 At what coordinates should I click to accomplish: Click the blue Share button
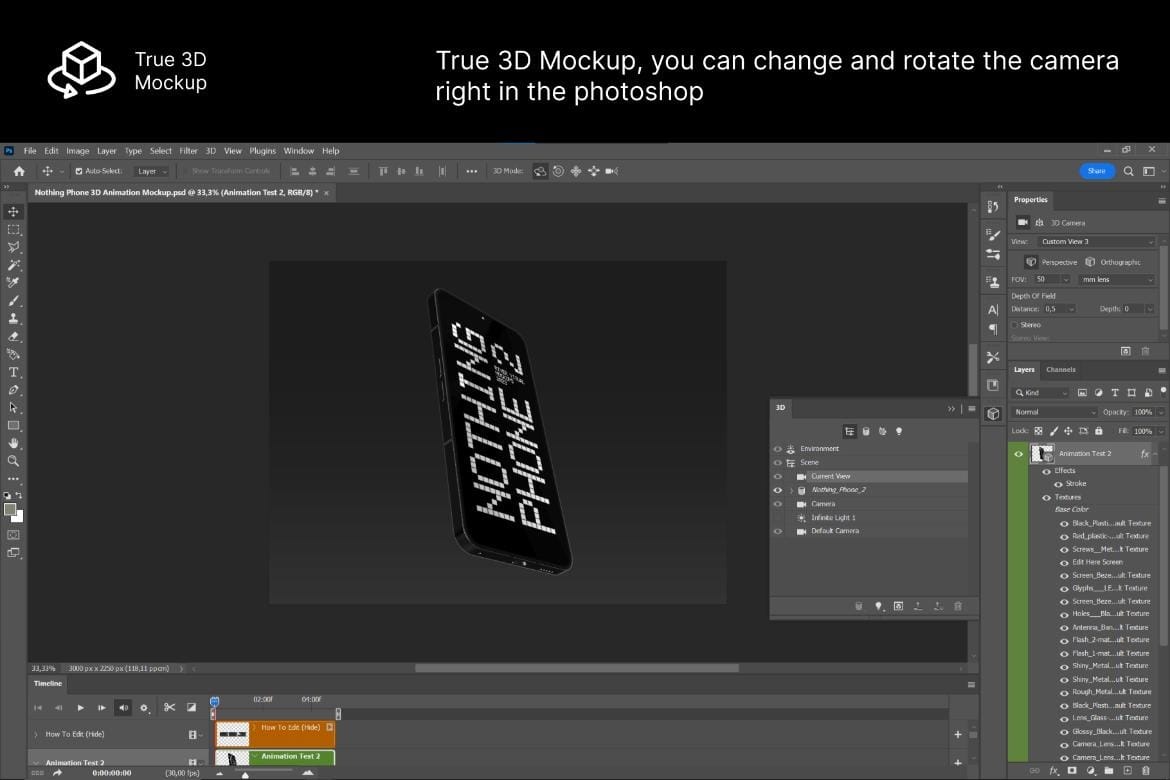[x=1096, y=170]
